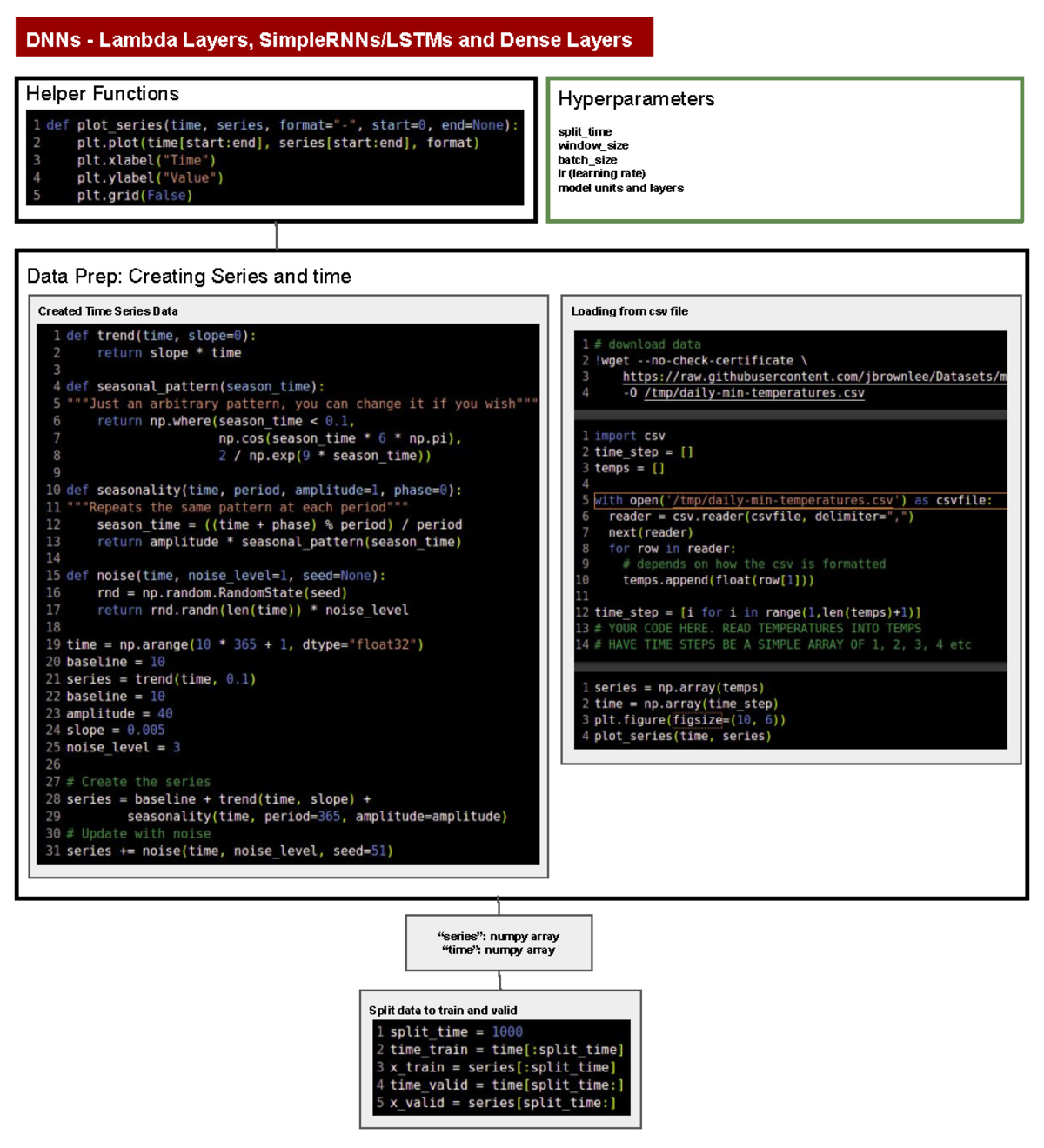Select the noise_level = 3 code line
The width and height of the screenshot is (1044, 1148).
pos(117,746)
